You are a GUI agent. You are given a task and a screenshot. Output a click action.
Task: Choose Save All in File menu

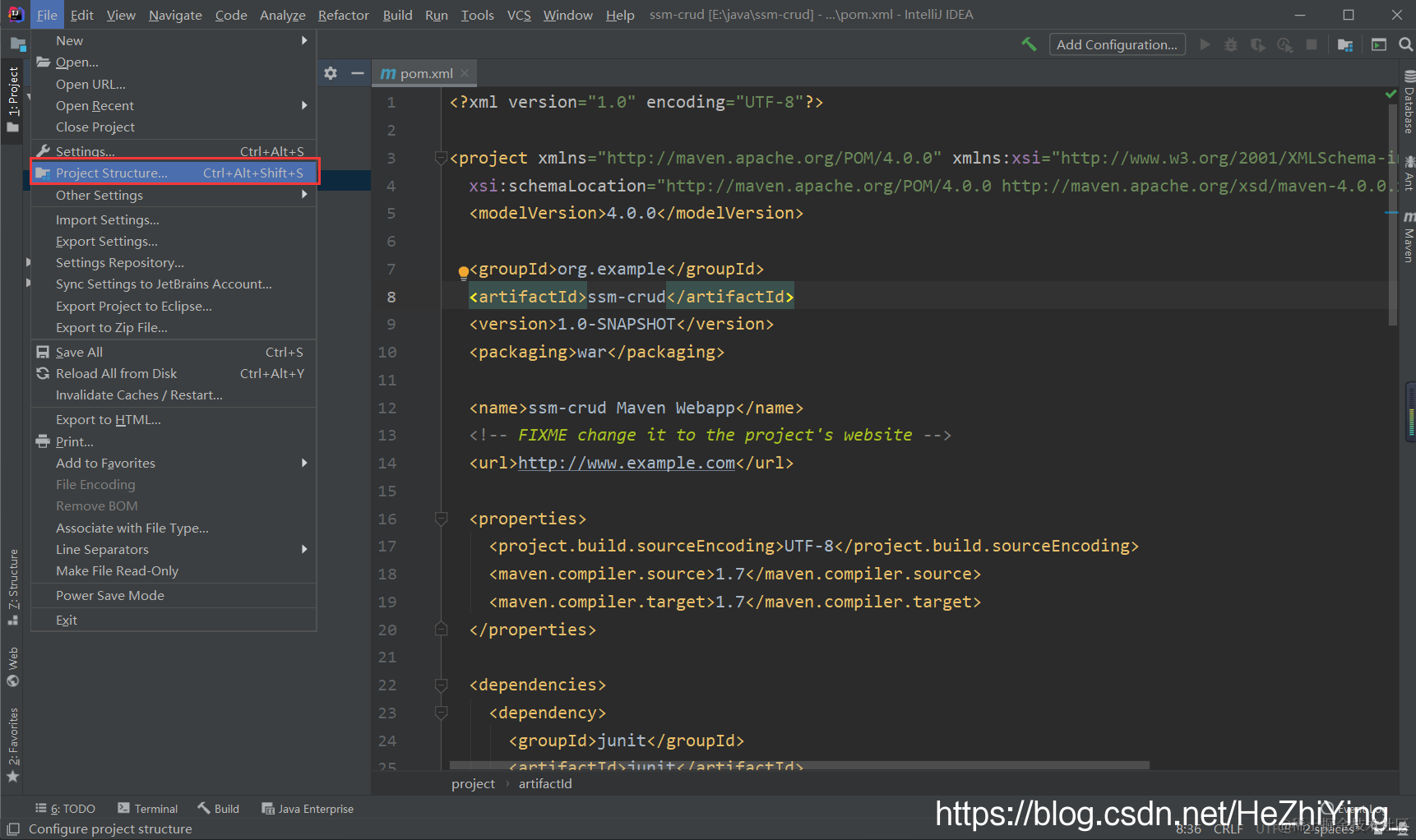174,352
